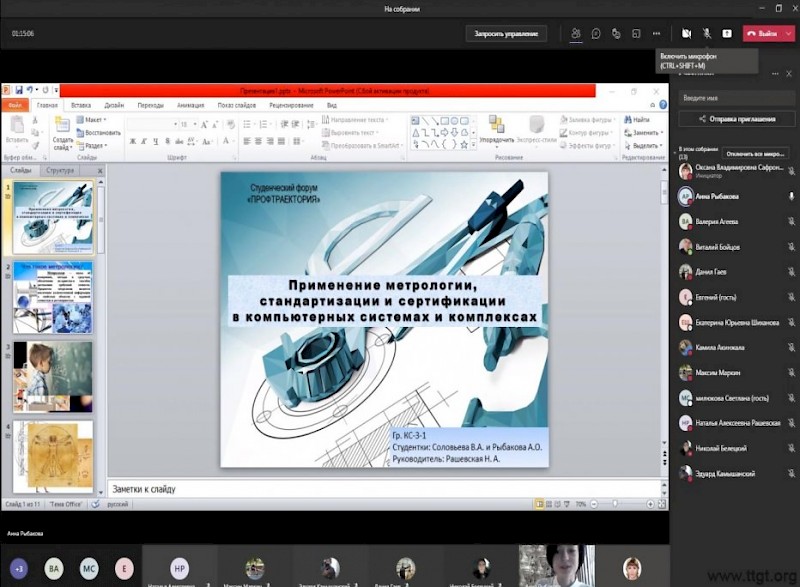Open more actions ellipsis in meeting toolbar
The height and width of the screenshot is (587, 800).
(656, 33)
